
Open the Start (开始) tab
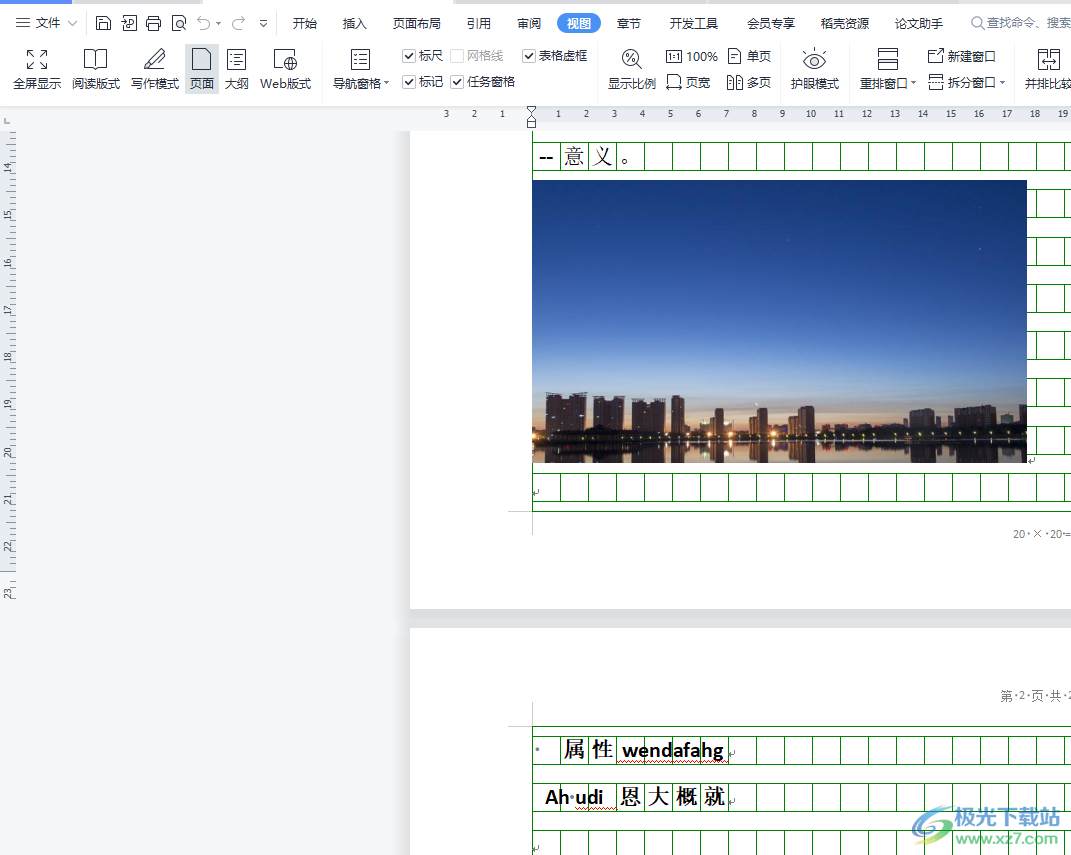click(x=305, y=23)
